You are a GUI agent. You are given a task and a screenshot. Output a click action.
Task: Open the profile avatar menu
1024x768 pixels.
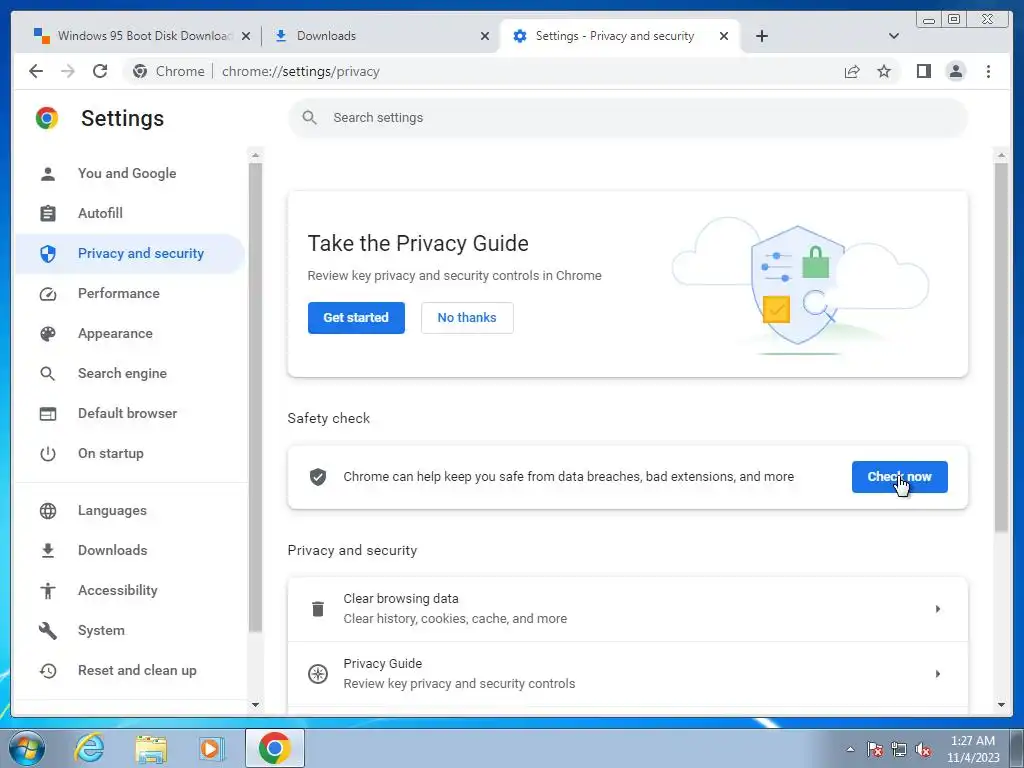point(955,71)
